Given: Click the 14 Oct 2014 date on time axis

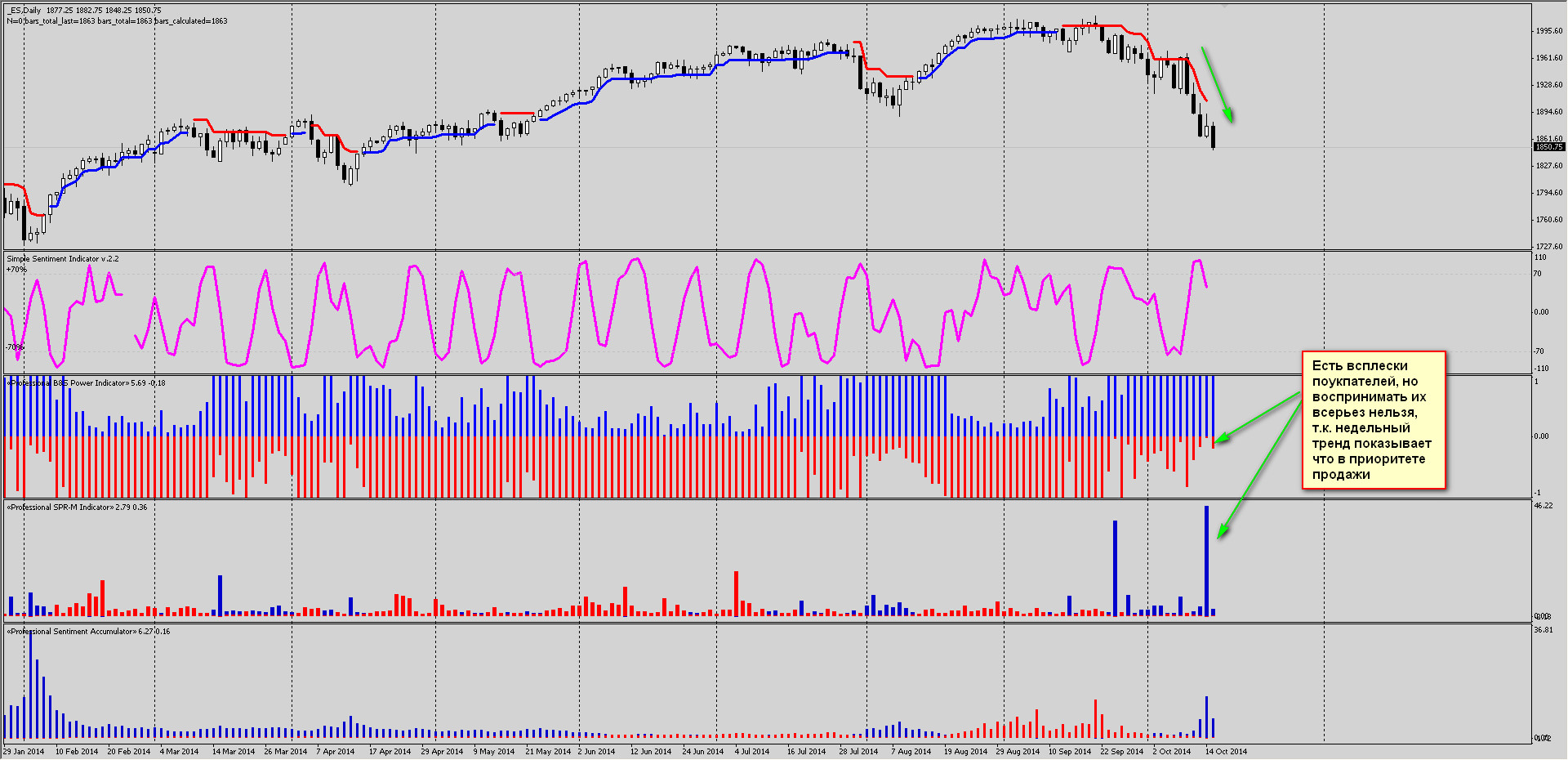Looking at the screenshot, I should 1226,752.
